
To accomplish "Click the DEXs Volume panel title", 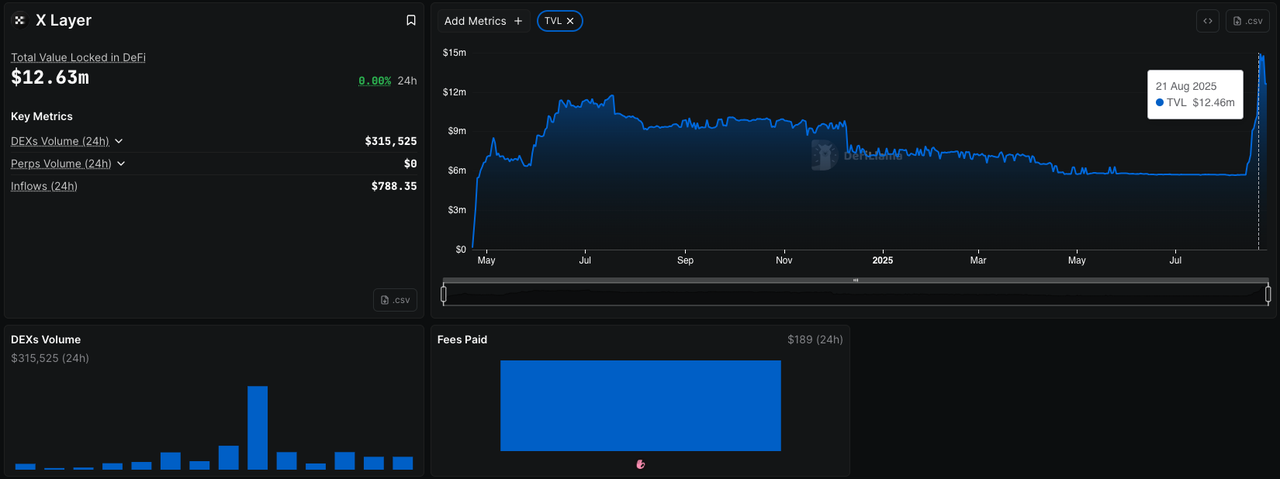I will [x=46, y=340].
